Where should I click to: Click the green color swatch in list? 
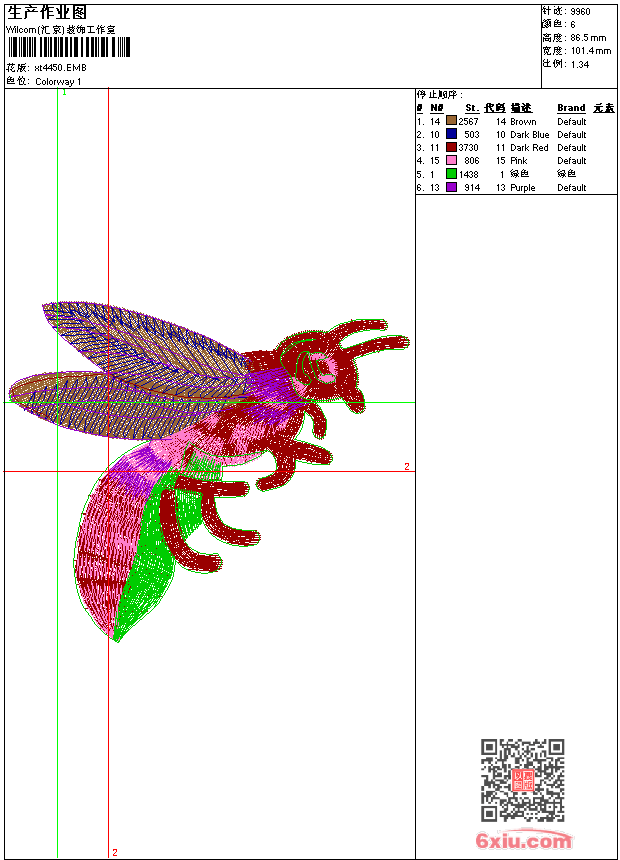[452, 174]
